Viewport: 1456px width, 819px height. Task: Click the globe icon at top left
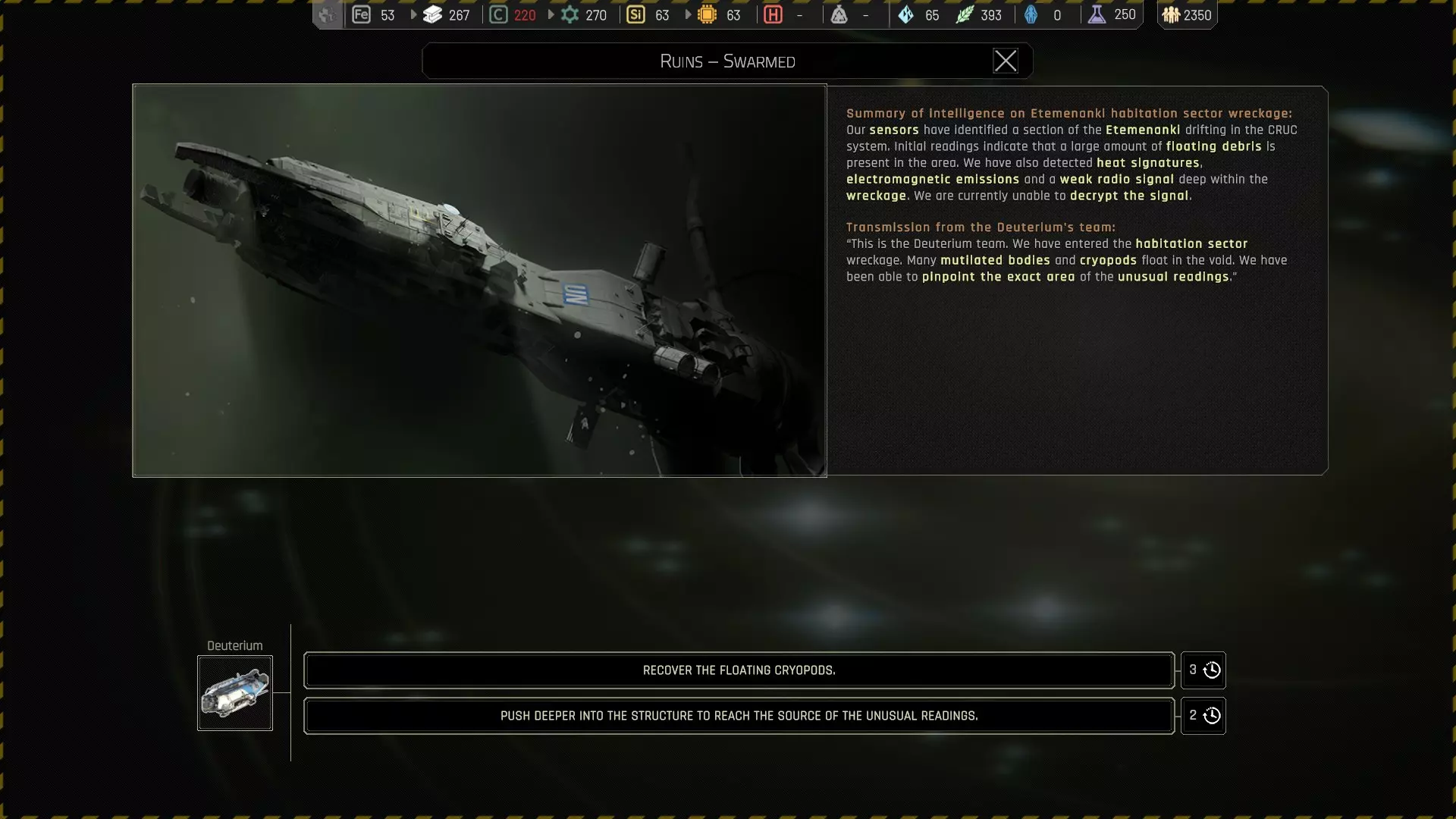(327, 14)
